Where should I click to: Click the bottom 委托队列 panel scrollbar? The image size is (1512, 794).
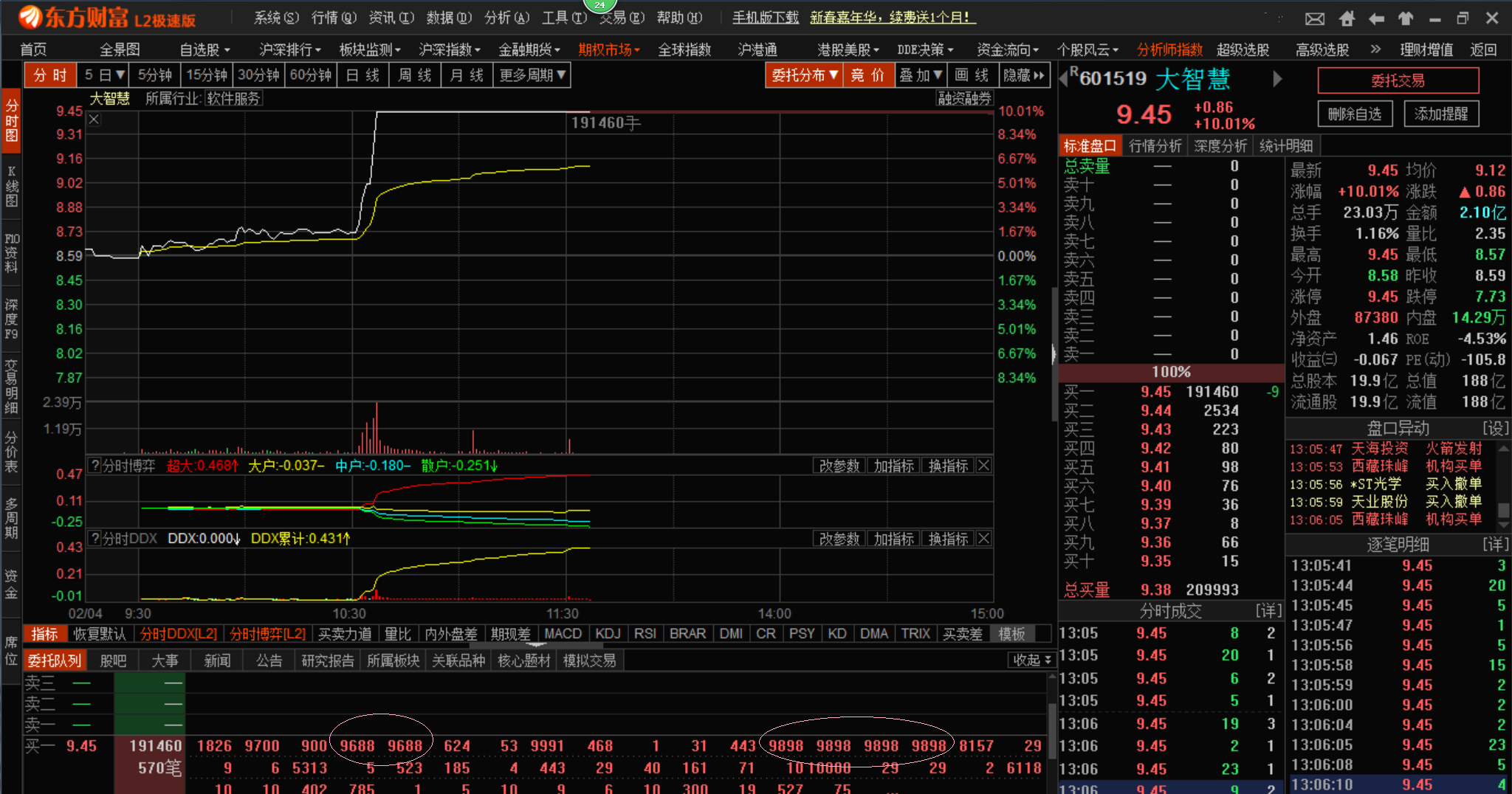1052,732
